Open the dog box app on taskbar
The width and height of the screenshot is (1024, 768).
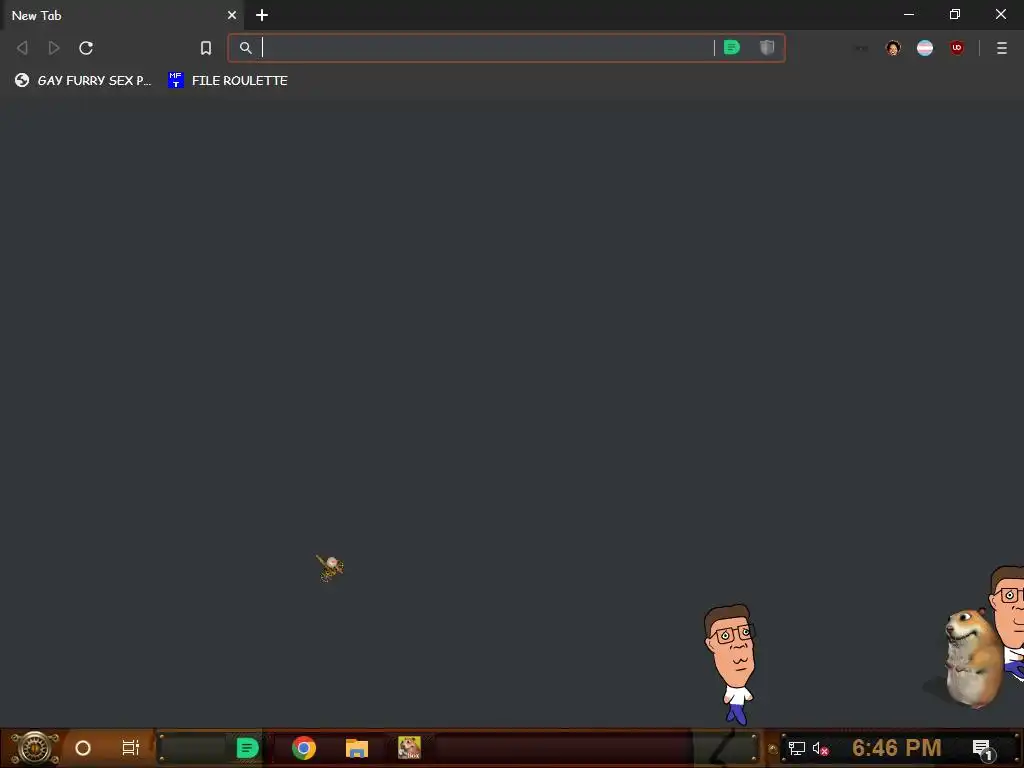click(409, 748)
